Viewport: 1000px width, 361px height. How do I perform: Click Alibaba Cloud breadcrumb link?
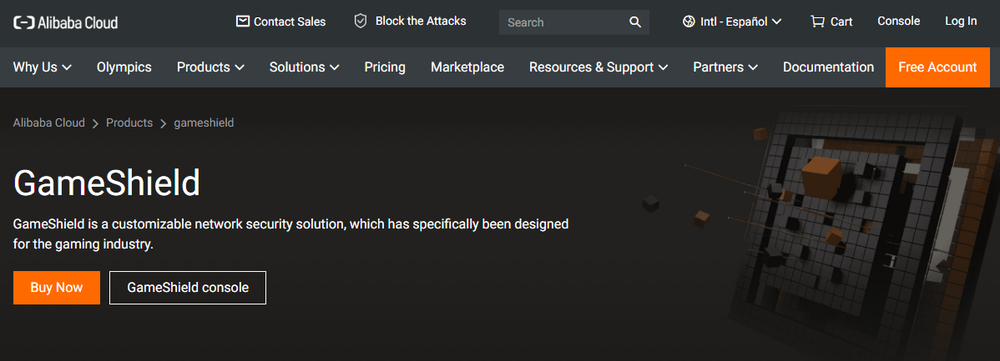49,122
